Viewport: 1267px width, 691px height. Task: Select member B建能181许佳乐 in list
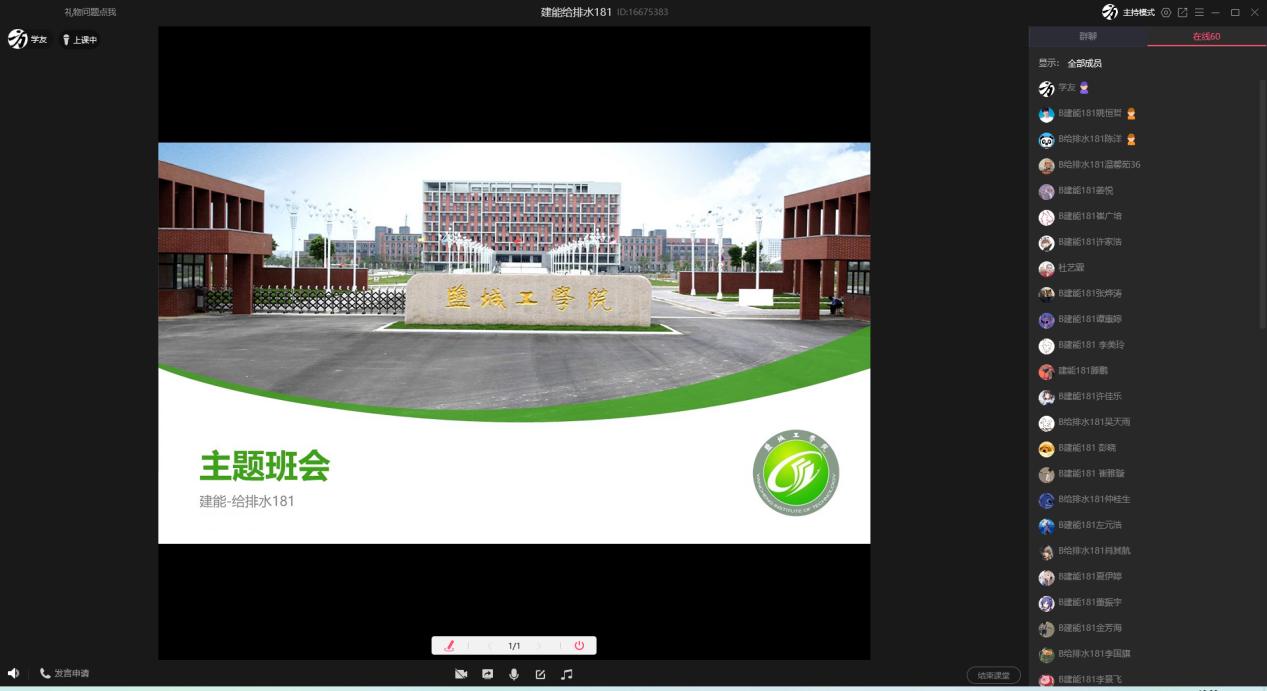1089,396
